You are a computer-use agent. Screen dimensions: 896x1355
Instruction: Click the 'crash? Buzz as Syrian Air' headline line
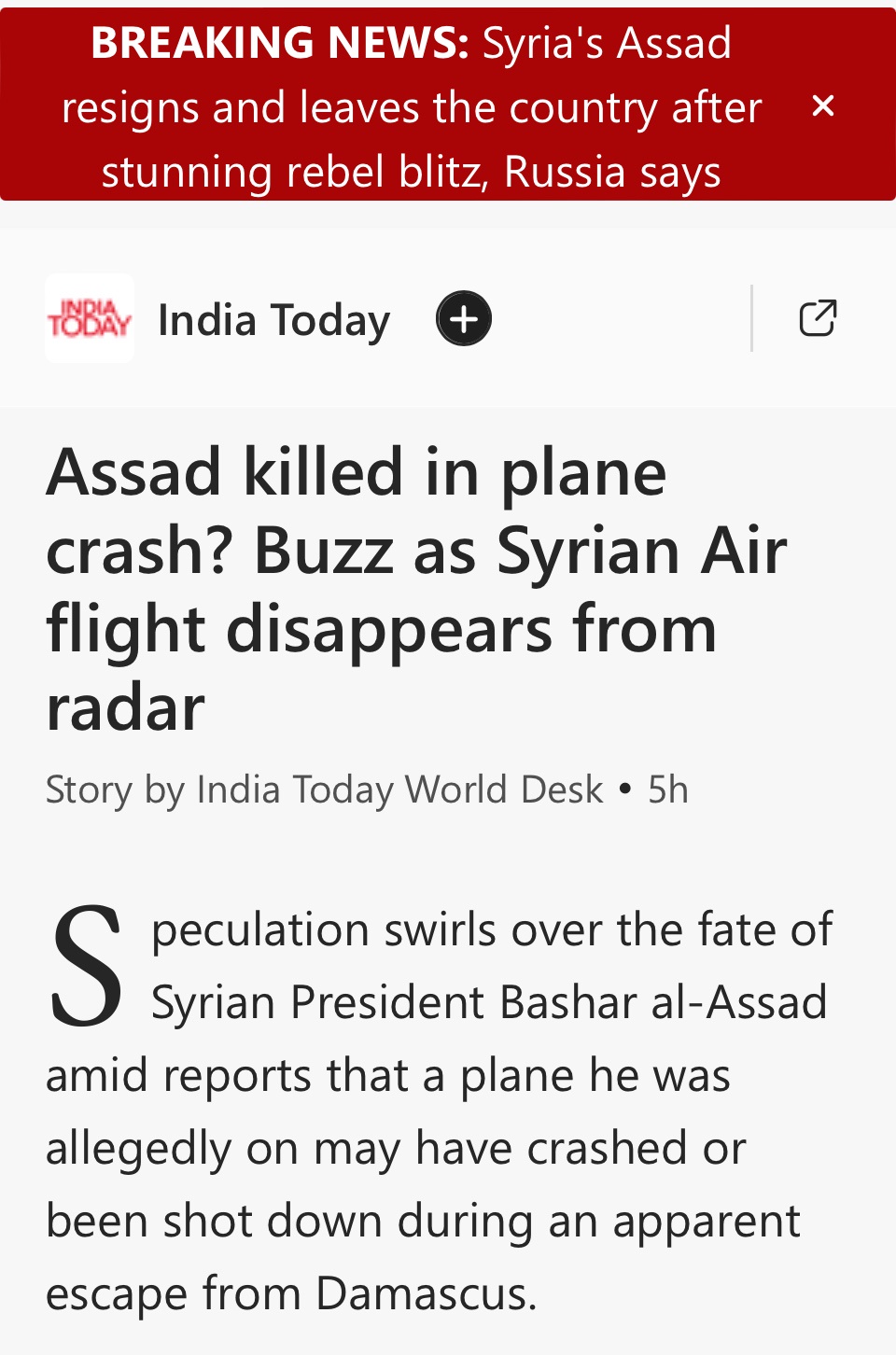416,551
